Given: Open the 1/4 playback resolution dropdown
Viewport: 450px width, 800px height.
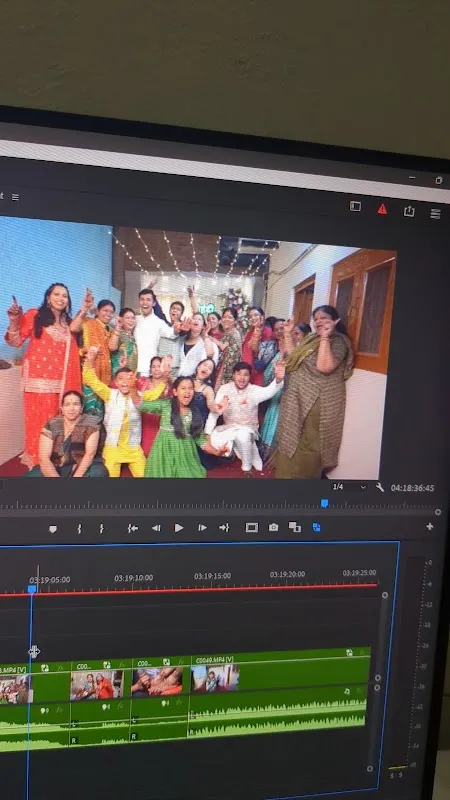Looking at the screenshot, I should pos(349,487).
